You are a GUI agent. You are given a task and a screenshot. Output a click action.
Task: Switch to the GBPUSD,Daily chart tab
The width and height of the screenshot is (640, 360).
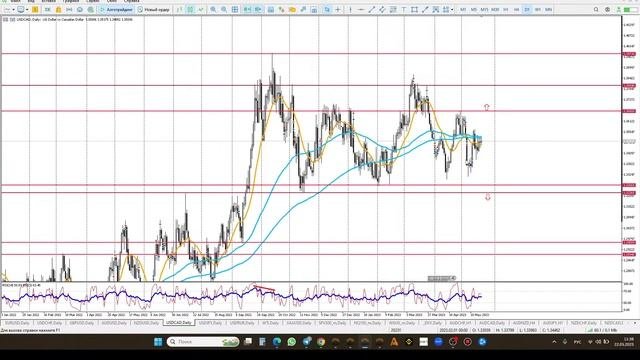pos(82,323)
